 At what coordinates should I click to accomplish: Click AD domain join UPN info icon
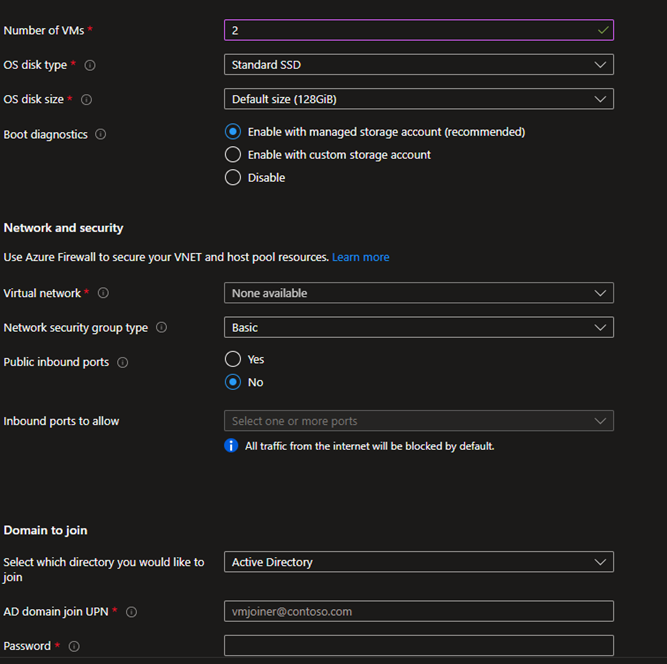[x=132, y=612]
